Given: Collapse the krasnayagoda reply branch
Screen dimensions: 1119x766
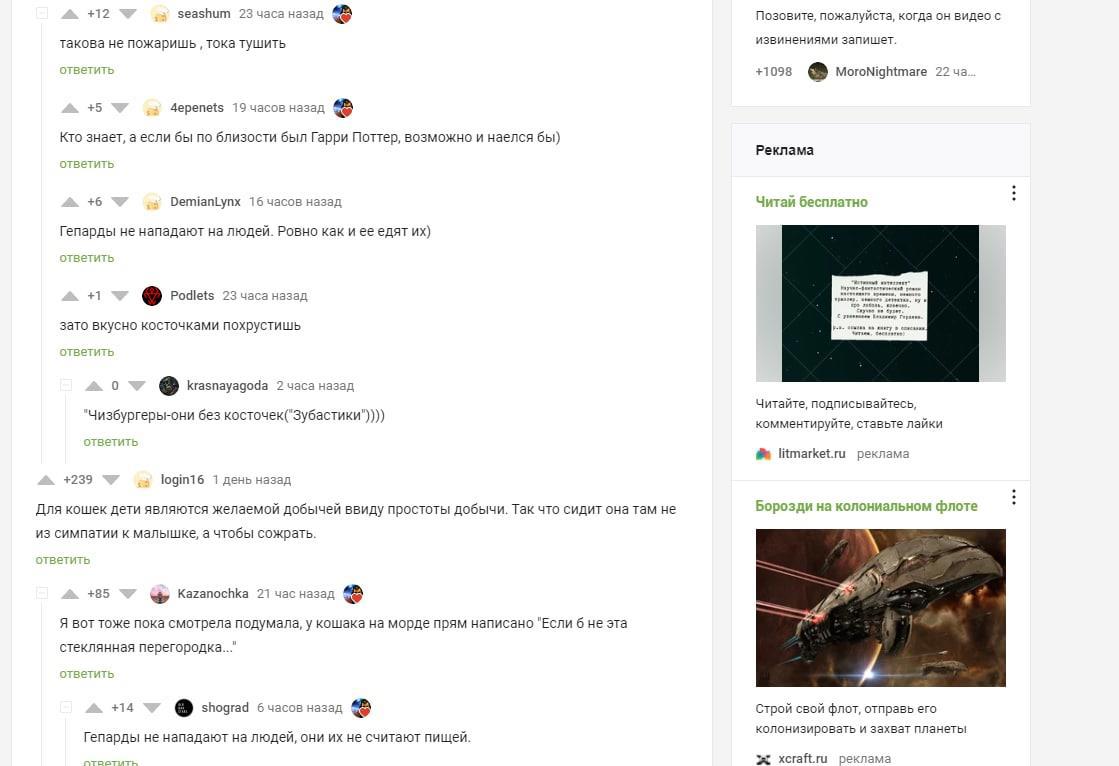Looking at the screenshot, I should pyautogui.click(x=66, y=385).
